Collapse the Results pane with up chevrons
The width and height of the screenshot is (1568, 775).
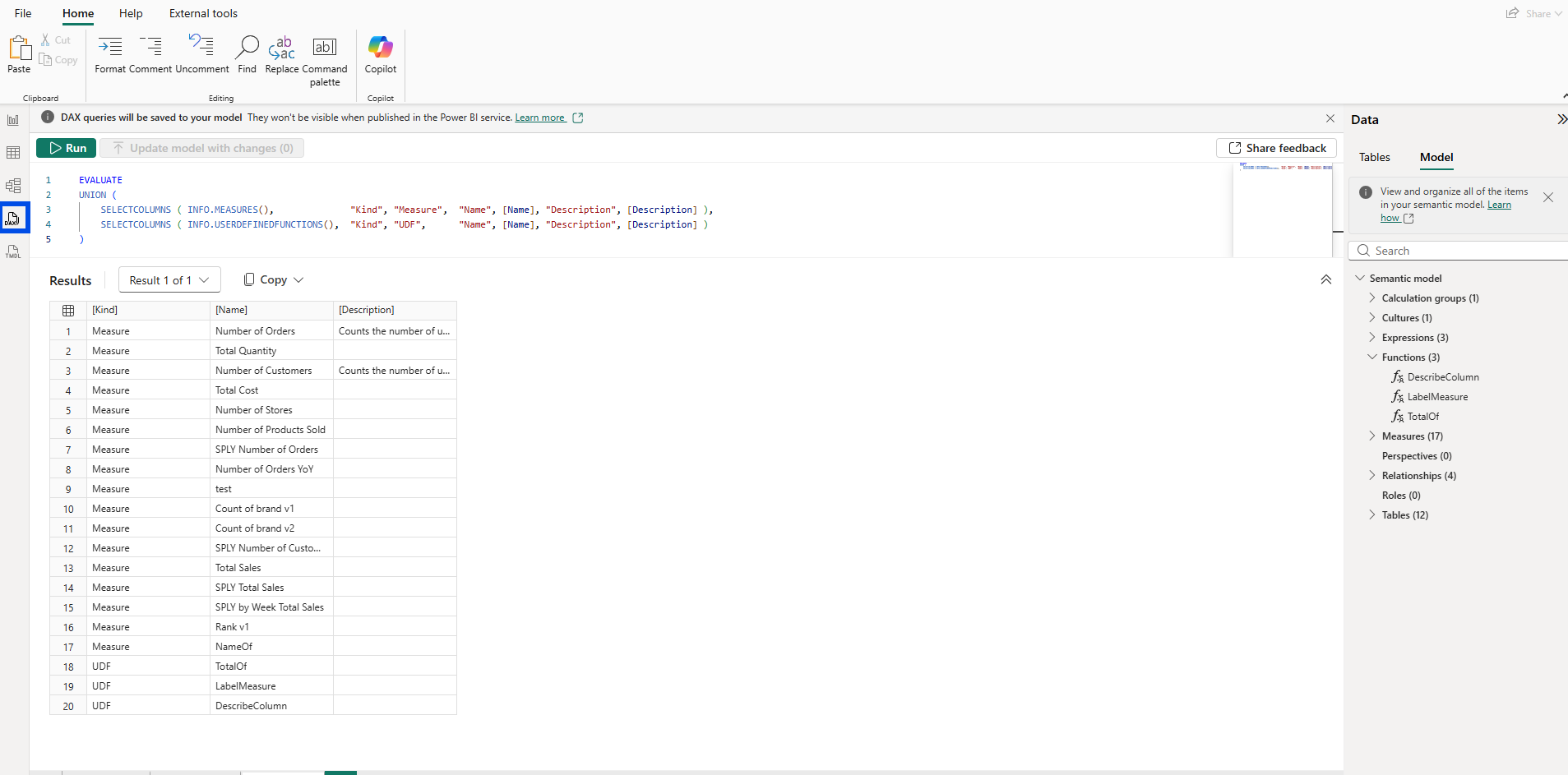point(1326,279)
